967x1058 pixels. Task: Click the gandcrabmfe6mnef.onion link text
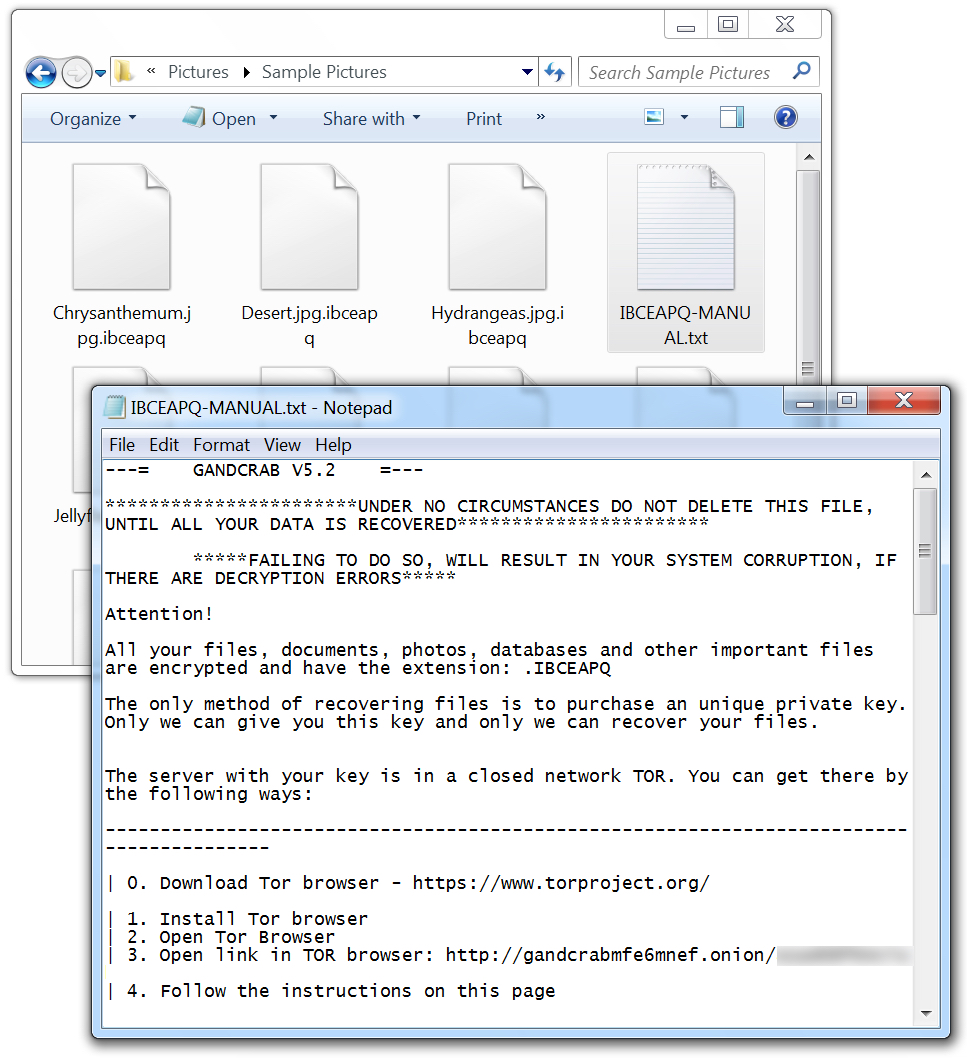pos(610,955)
